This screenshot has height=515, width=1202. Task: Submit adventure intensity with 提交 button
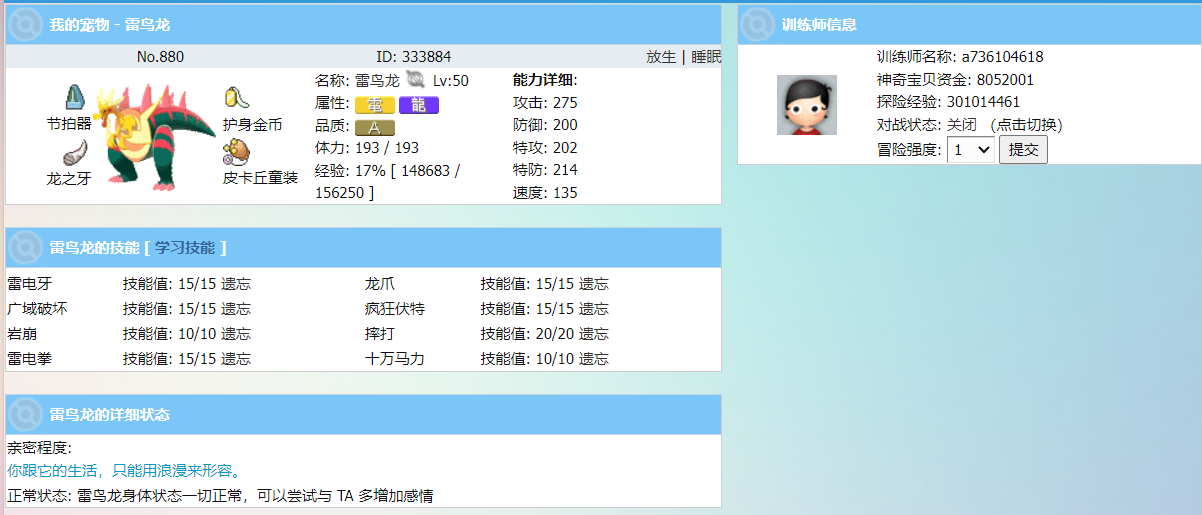click(1023, 150)
